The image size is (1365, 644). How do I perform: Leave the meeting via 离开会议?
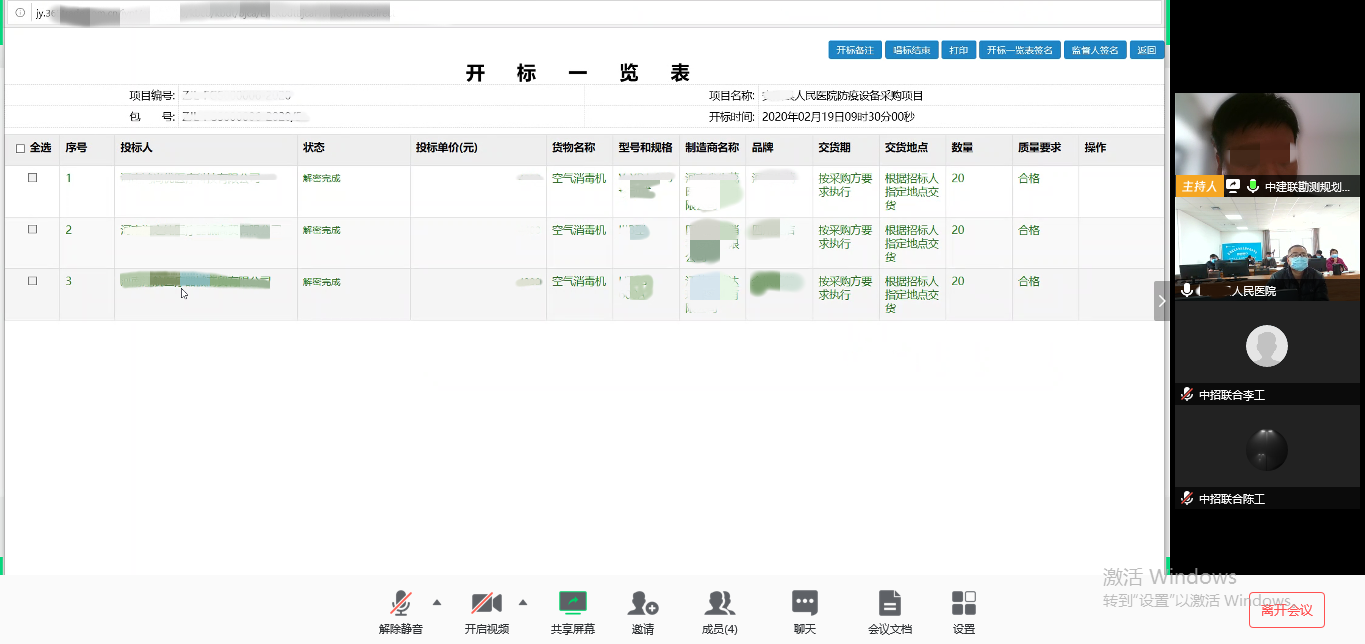tap(1286, 609)
